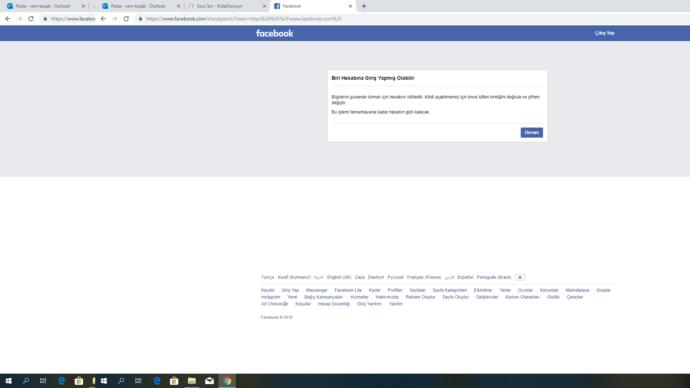690x388 pixels.
Task: Open the Kişiler footer link
Action: pos(374,290)
